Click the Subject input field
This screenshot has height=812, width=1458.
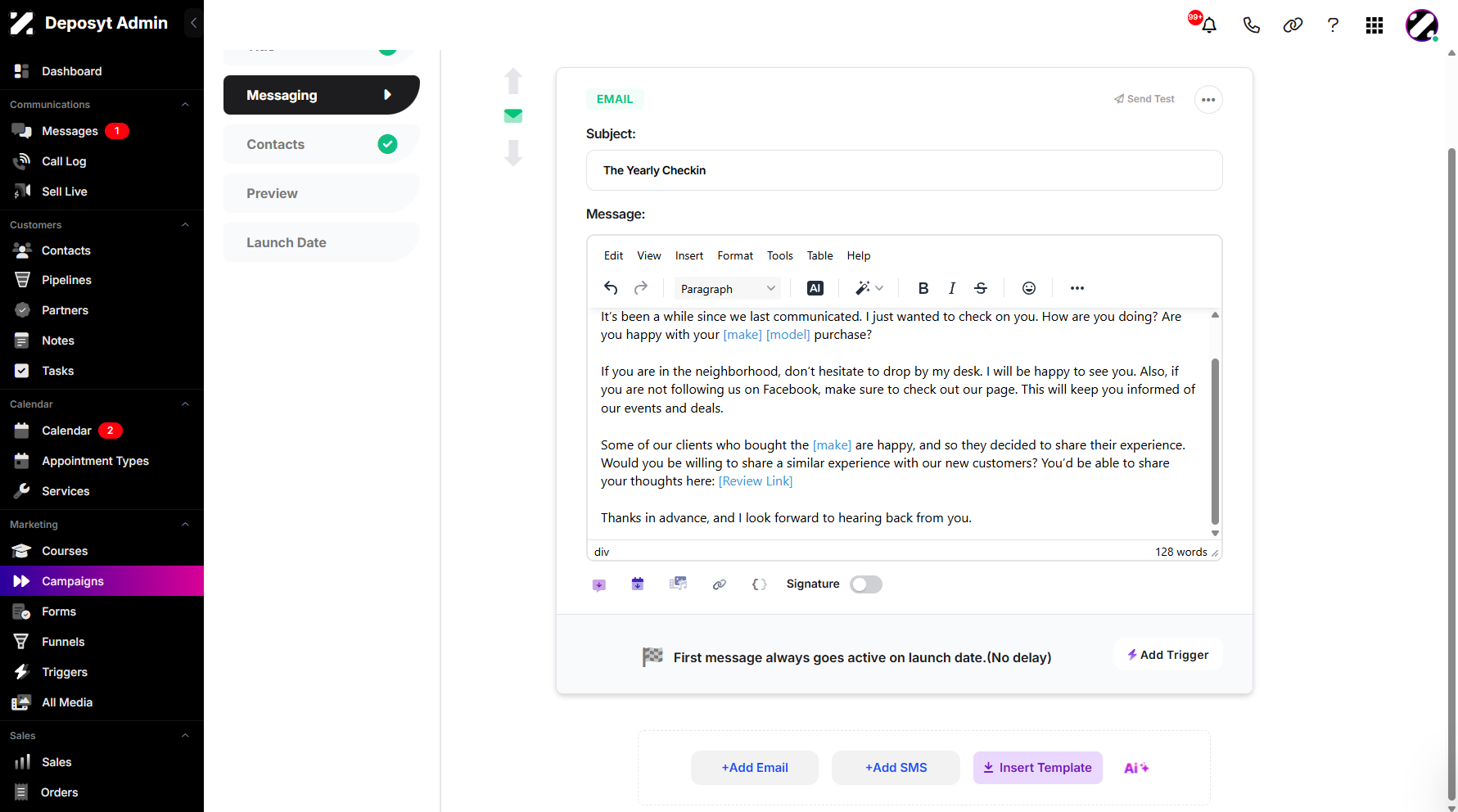coord(904,170)
